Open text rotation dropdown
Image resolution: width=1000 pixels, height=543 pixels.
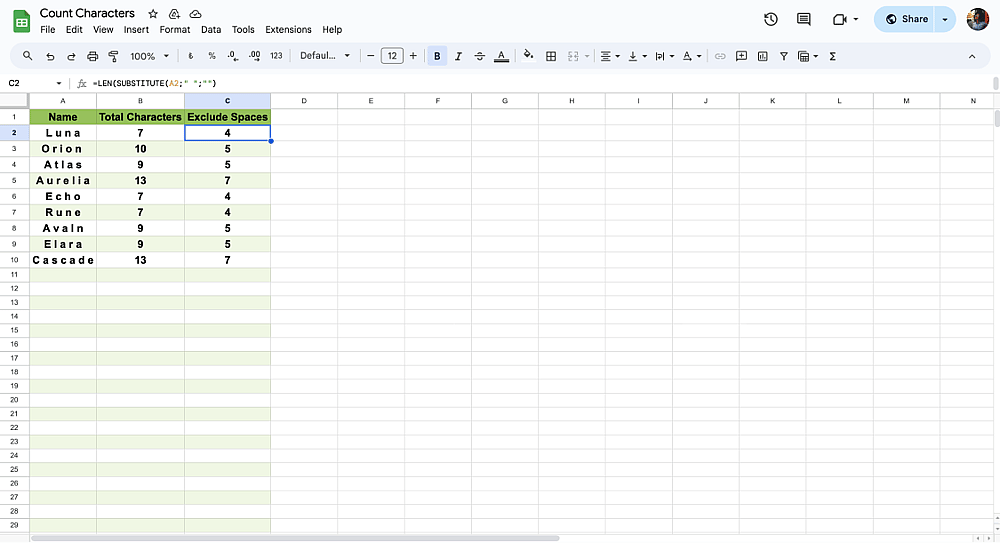pos(692,56)
